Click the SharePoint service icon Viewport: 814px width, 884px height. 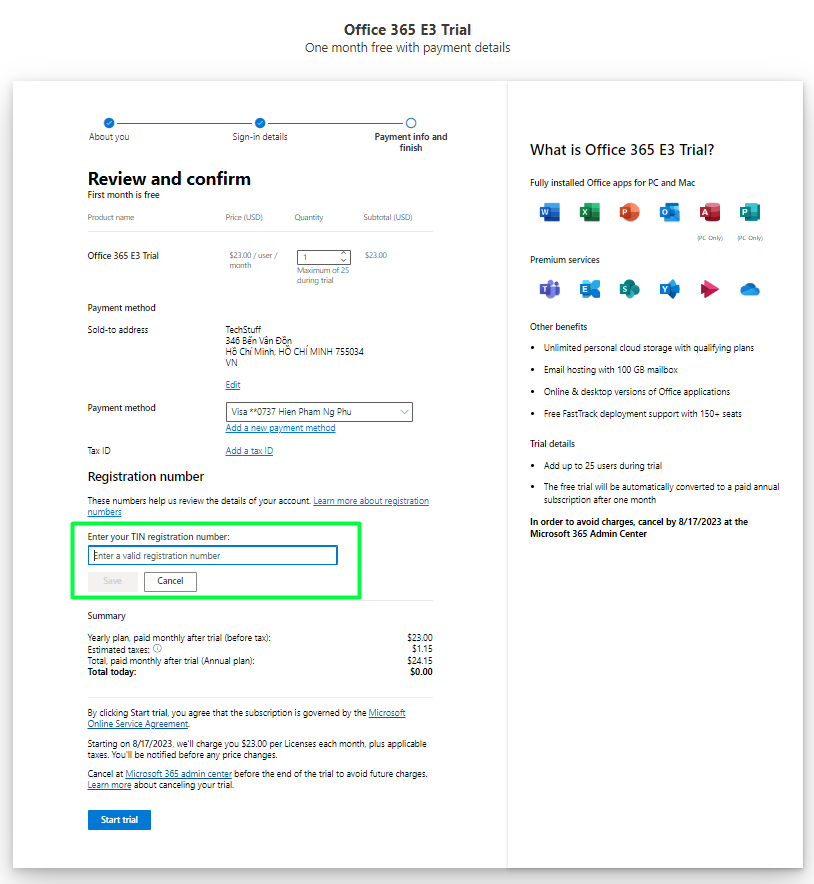[x=629, y=289]
